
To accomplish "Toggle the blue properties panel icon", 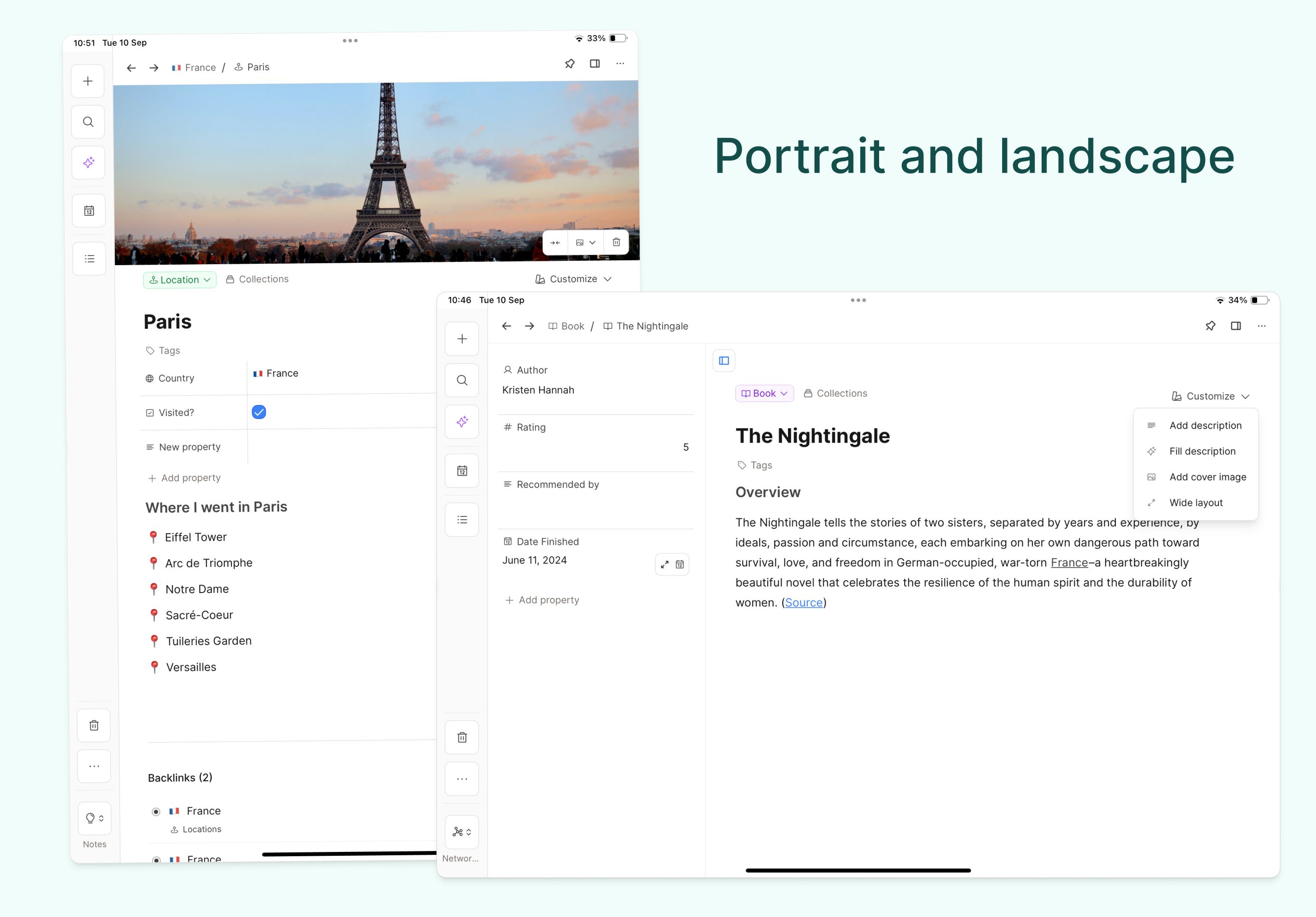I will (x=724, y=361).
